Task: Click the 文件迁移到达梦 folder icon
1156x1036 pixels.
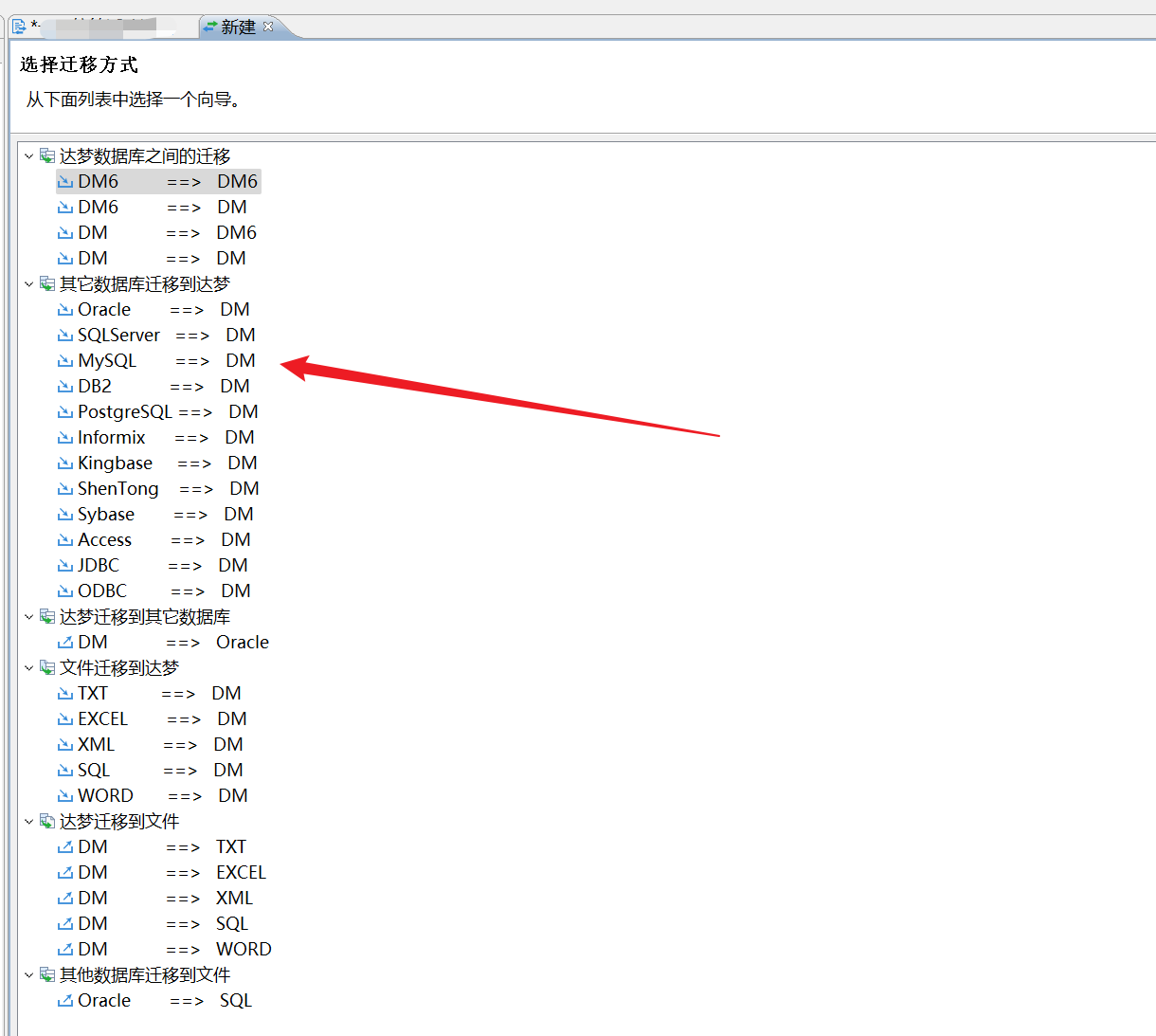Action: [47, 667]
